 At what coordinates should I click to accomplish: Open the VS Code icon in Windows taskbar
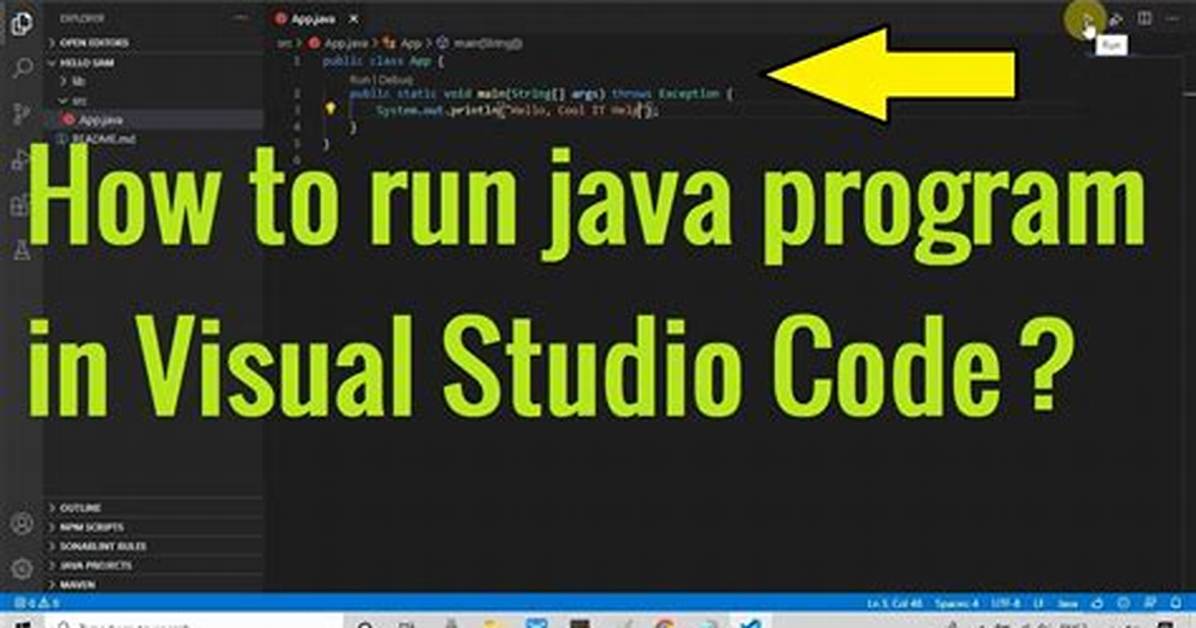(x=751, y=623)
